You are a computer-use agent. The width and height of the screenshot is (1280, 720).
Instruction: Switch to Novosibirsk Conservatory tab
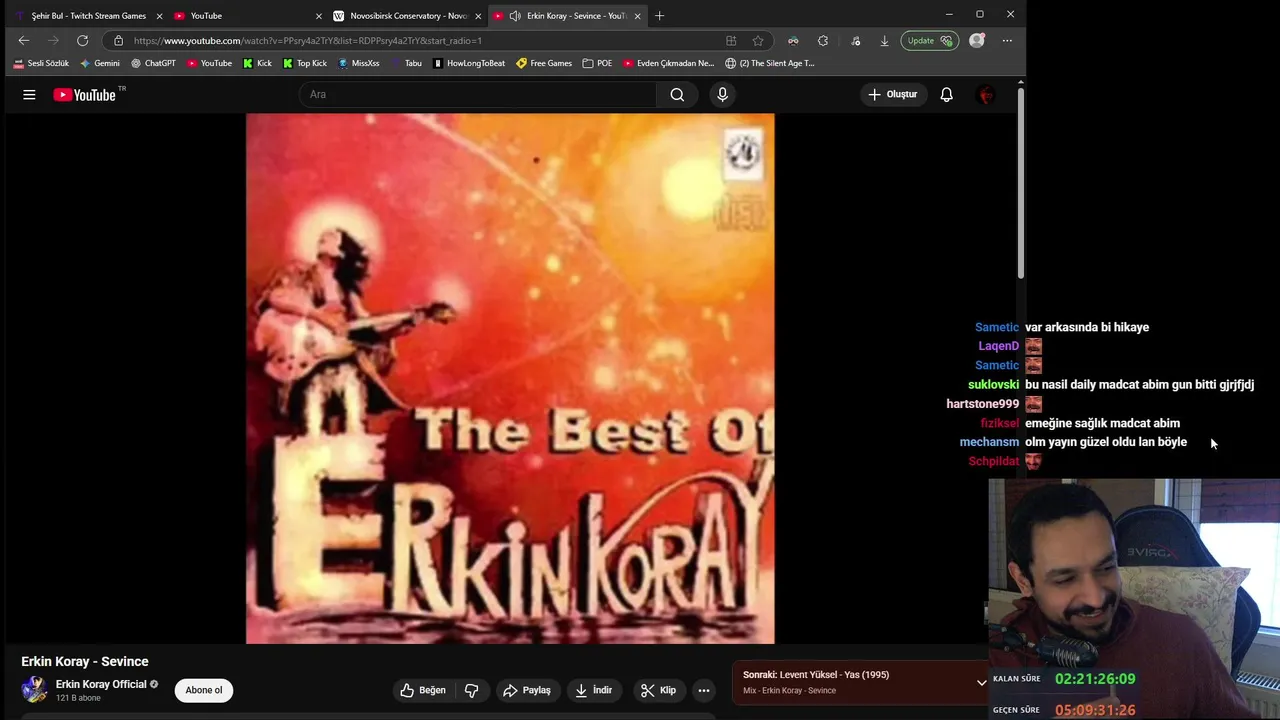click(x=408, y=16)
